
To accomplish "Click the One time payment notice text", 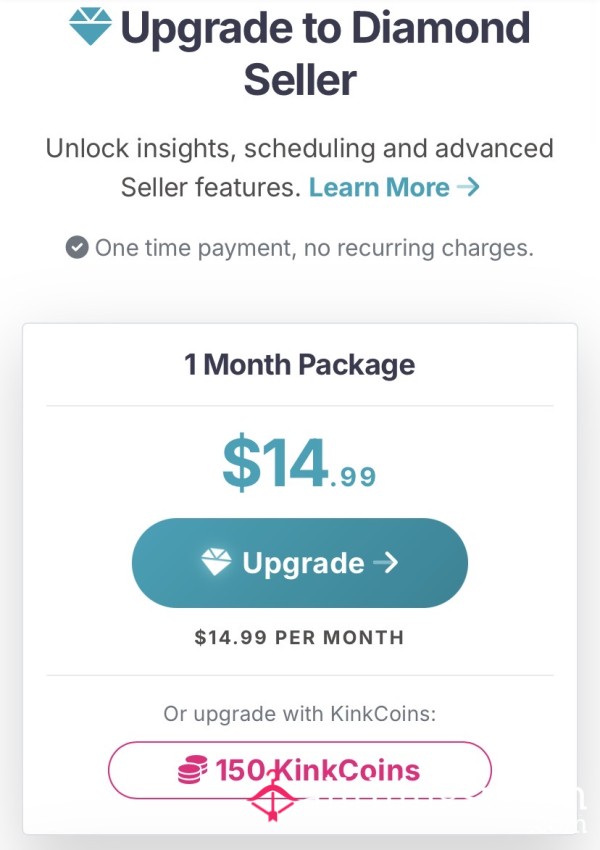I will coord(314,247).
